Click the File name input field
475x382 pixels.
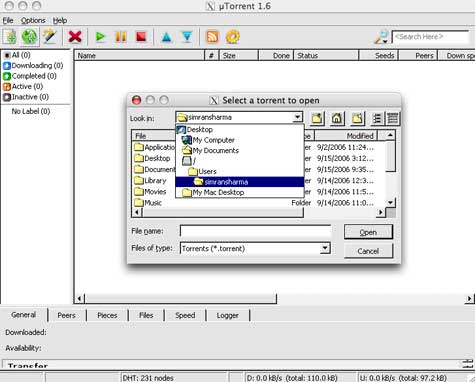click(x=255, y=231)
